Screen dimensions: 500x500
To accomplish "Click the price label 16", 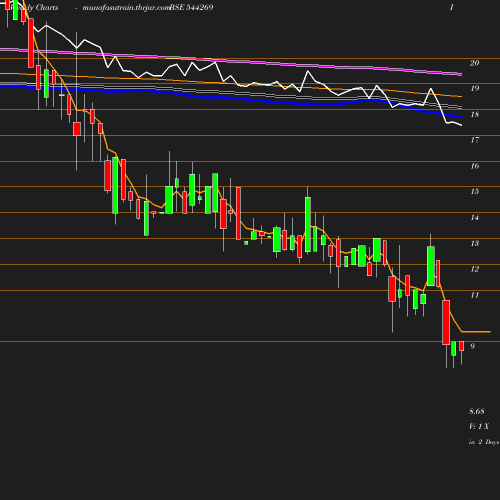I will [x=474, y=166].
